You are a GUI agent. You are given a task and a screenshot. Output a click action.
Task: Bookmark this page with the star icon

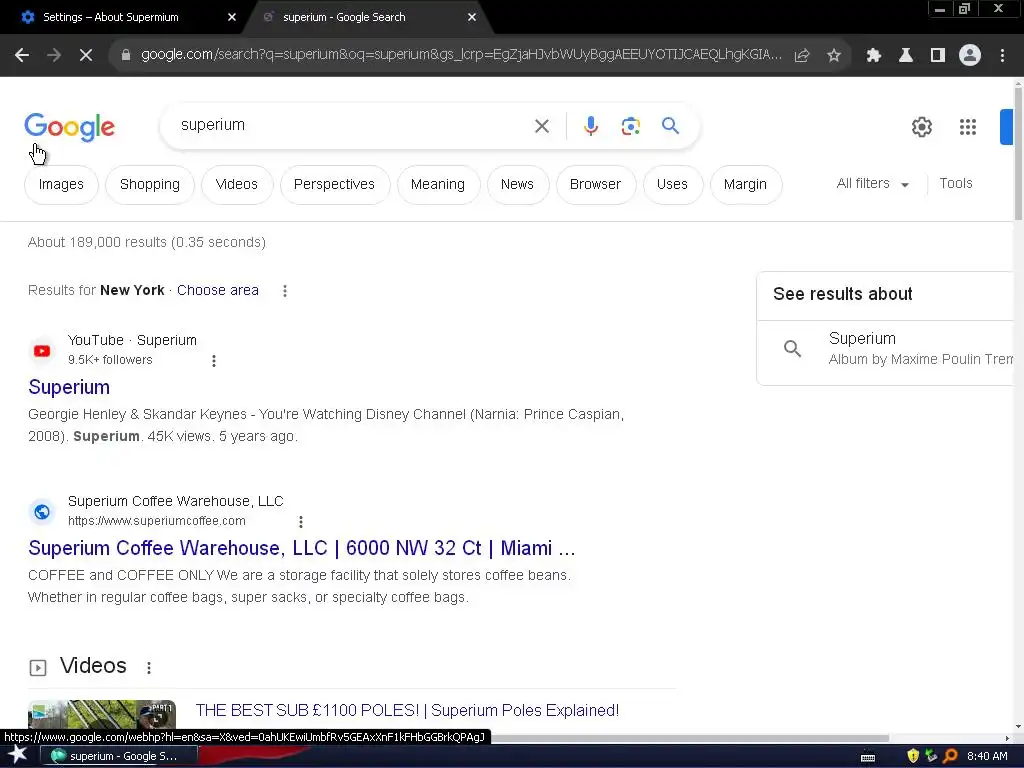point(834,56)
